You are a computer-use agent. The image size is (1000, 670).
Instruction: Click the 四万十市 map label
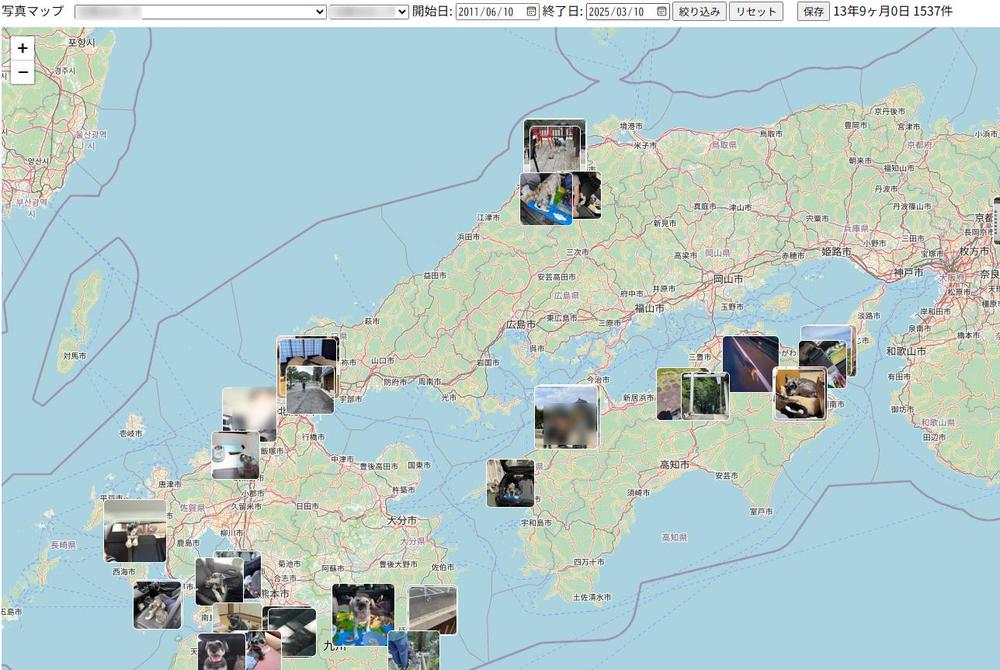(589, 562)
